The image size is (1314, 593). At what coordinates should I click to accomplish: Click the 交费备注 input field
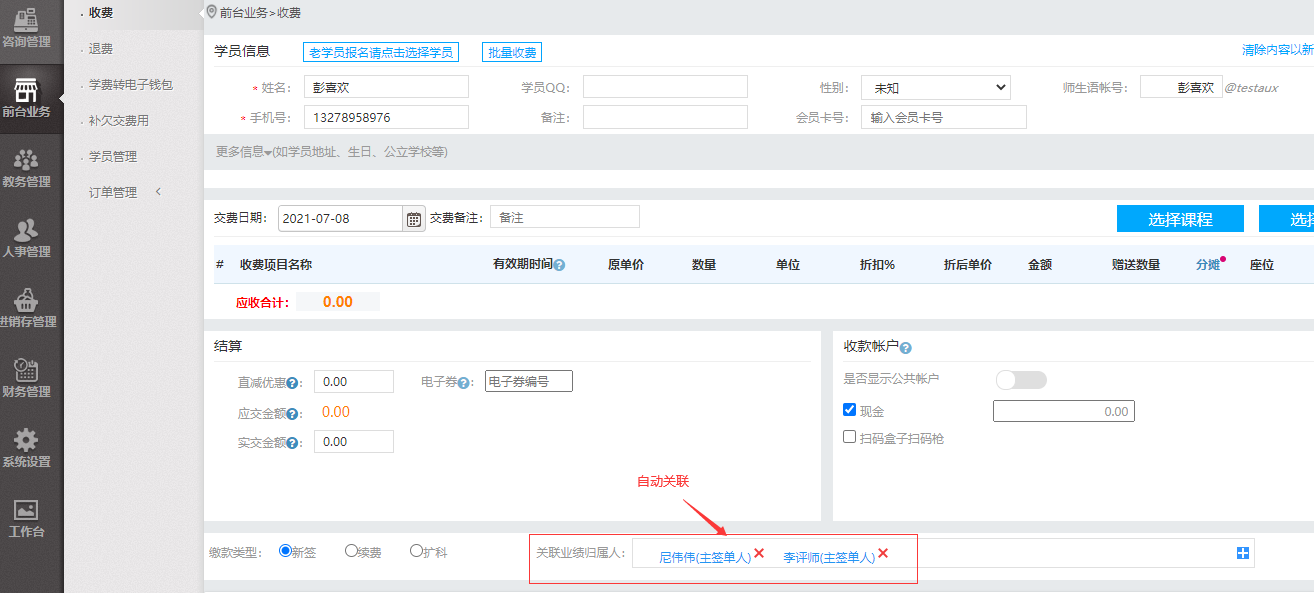pos(565,217)
